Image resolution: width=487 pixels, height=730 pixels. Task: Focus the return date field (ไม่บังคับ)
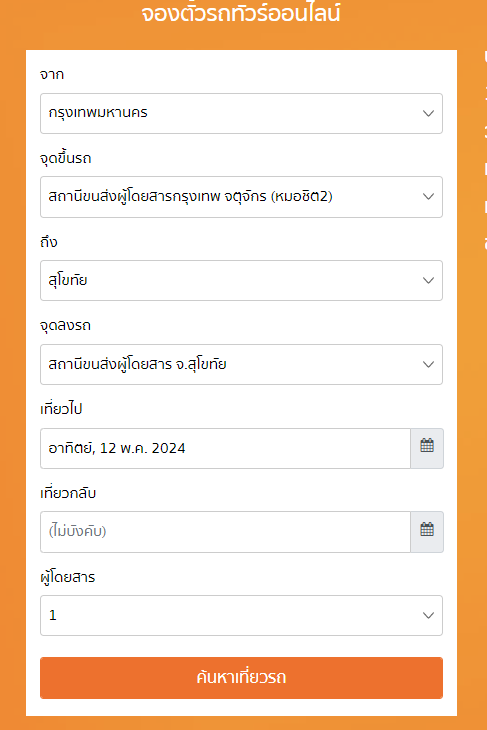click(x=225, y=532)
